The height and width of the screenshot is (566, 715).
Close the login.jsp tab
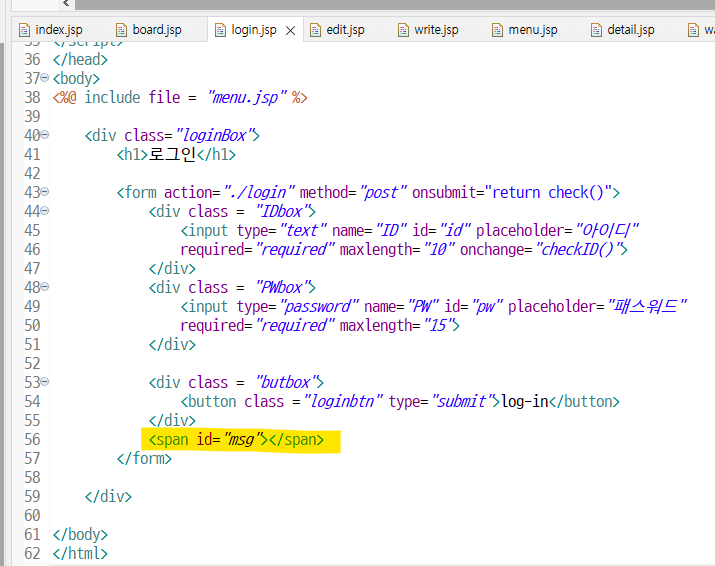290,31
